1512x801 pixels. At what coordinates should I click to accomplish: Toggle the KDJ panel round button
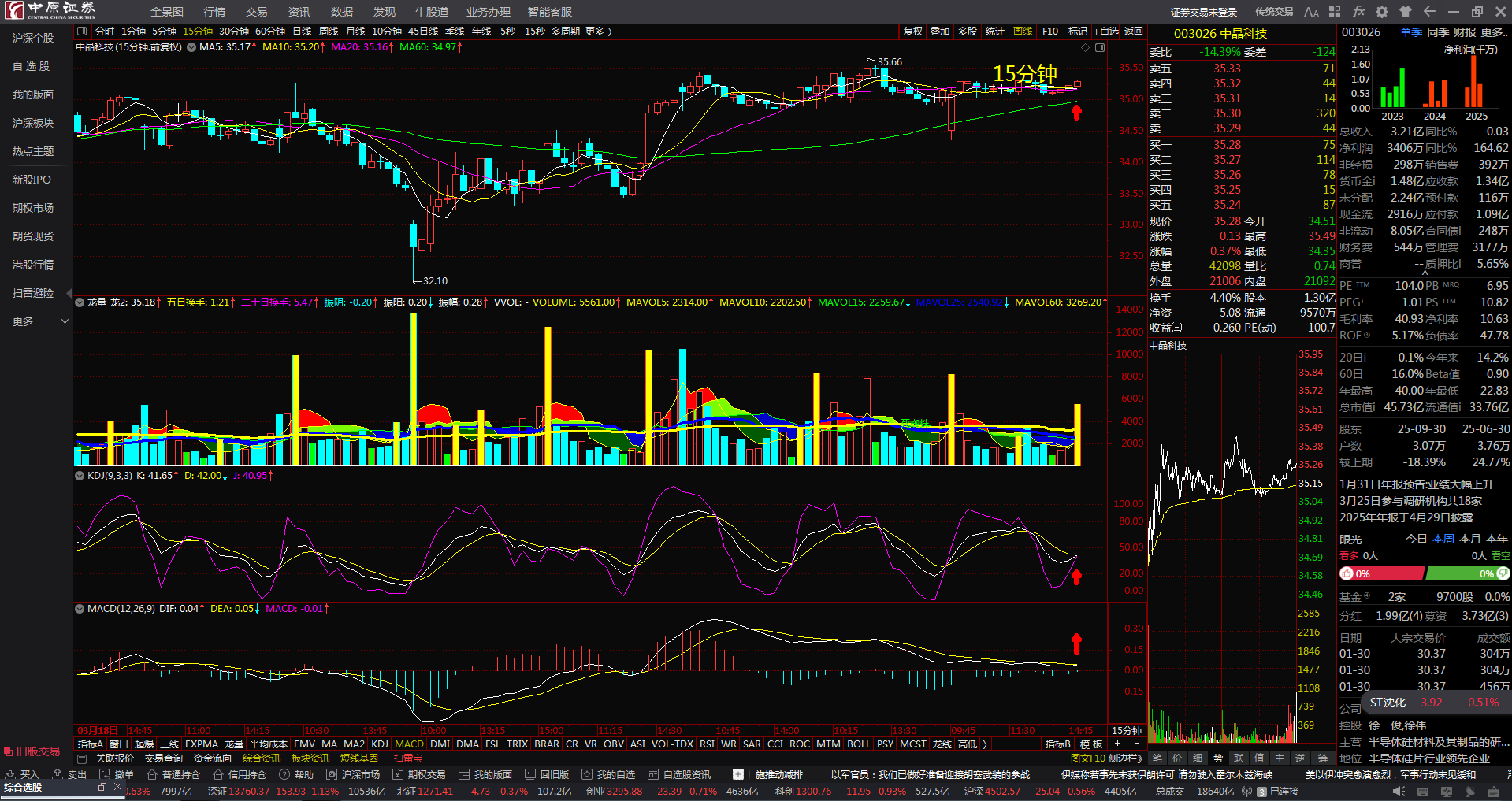point(80,475)
